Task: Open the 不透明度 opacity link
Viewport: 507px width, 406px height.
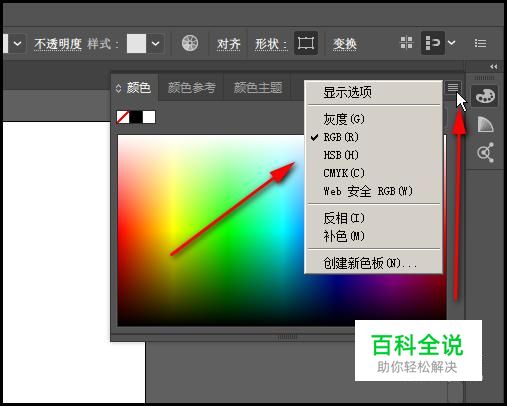Action: point(58,44)
